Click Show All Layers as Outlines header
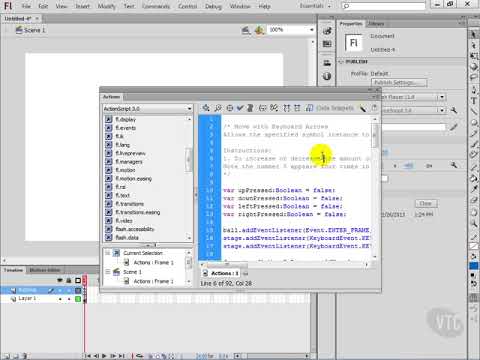Viewport: 480px width, 360px height. coord(78,280)
